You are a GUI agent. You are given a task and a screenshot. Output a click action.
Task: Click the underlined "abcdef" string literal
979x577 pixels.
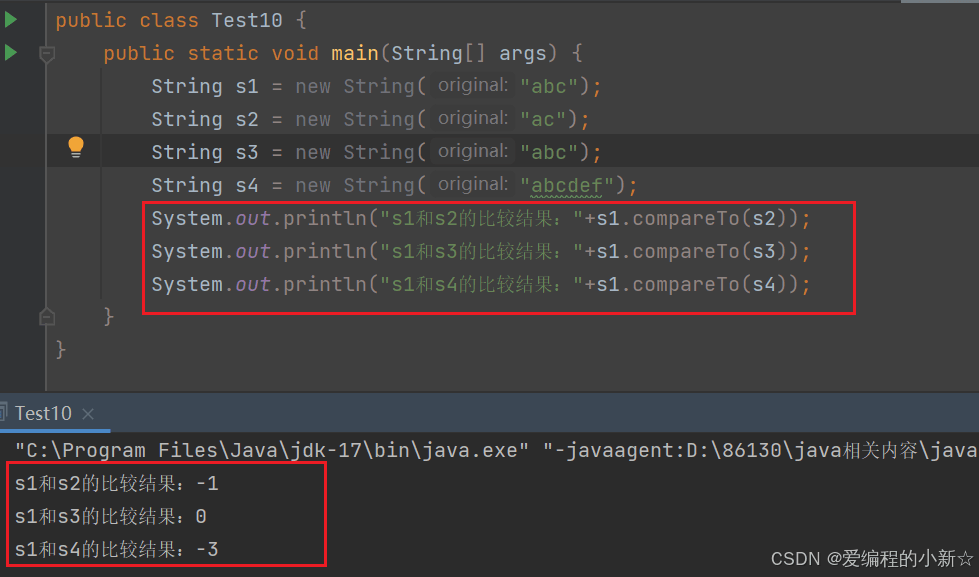point(566,185)
